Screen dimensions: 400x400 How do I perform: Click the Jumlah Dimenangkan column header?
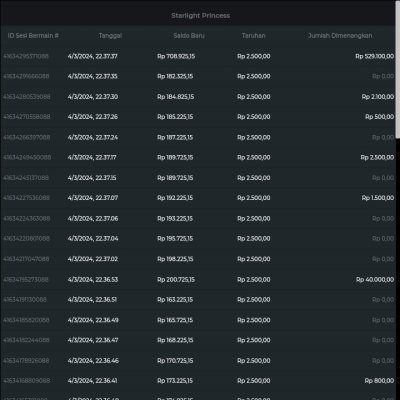pos(340,36)
